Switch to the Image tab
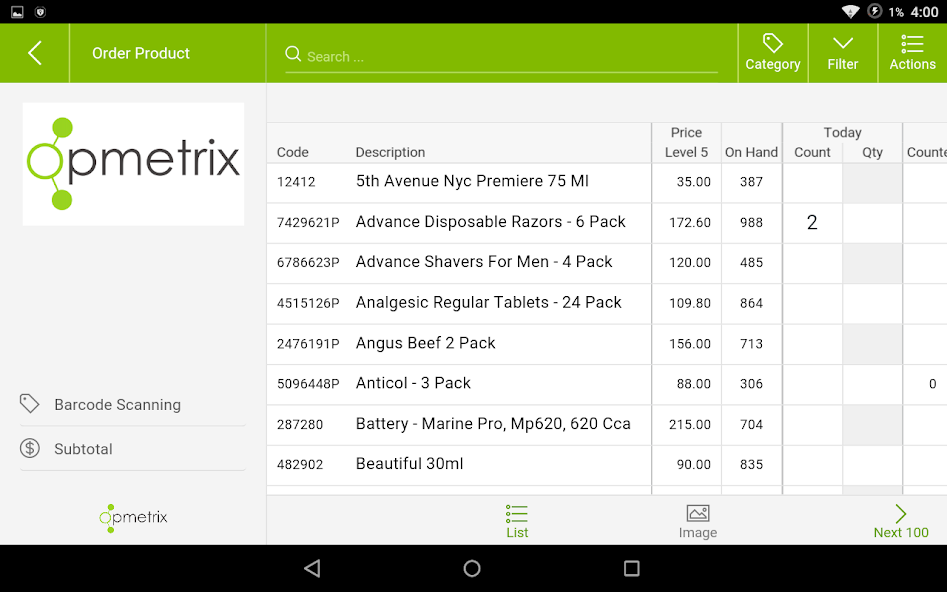Viewport: 947px width, 592px height. point(698,521)
